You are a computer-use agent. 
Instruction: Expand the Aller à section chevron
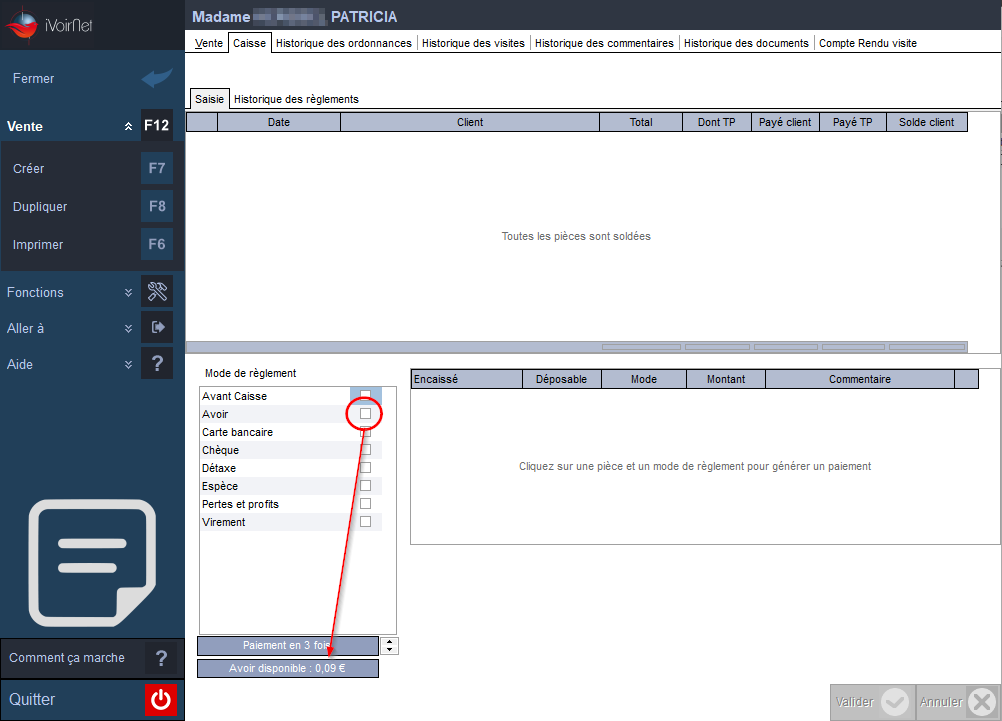point(128,329)
